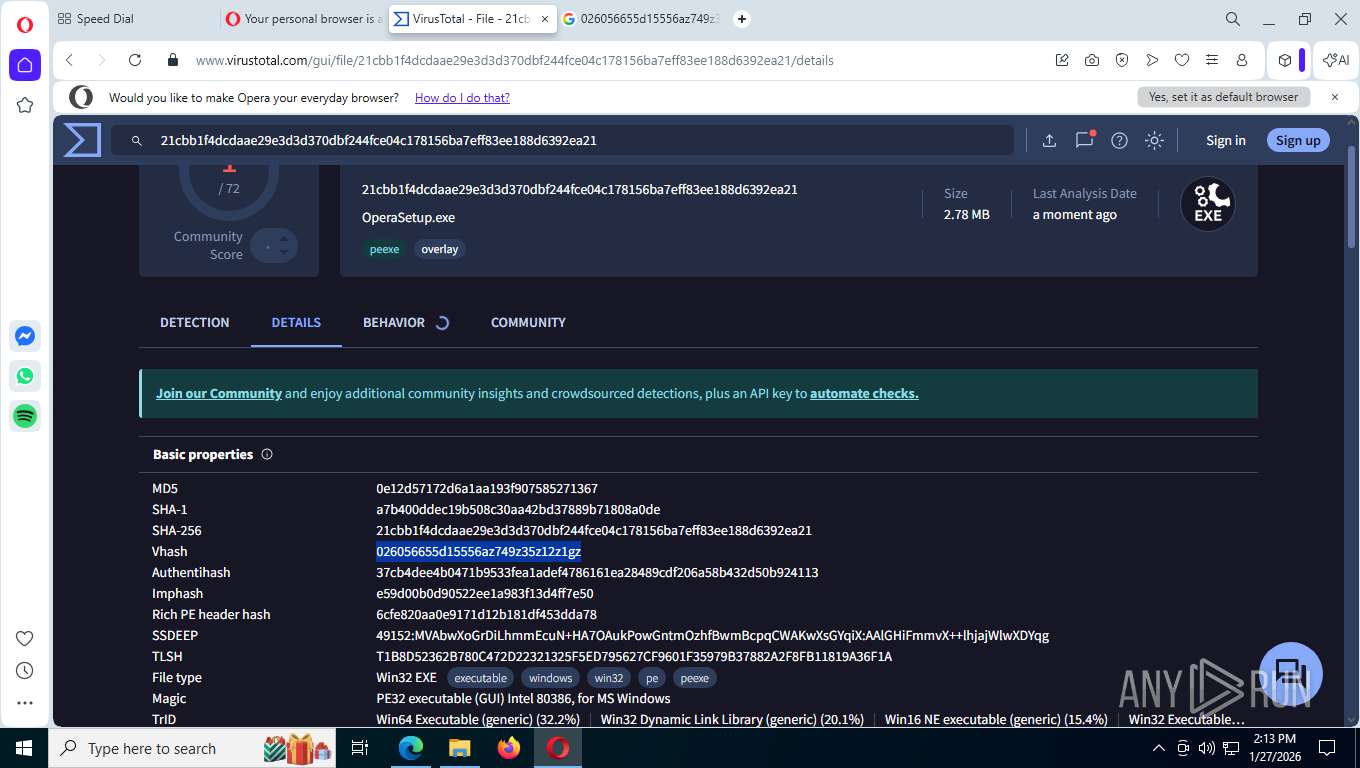Viewport: 1360px width, 768px height.
Task: Go back to the previous page
Action: point(69,60)
